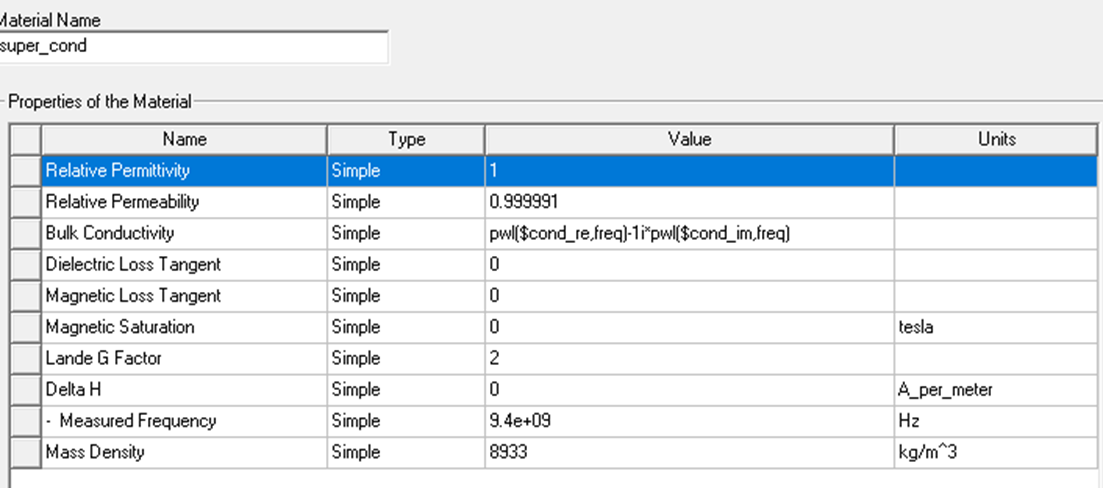Click the Units column header
1103x488 pixels.
pyautogui.click(x=996, y=139)
